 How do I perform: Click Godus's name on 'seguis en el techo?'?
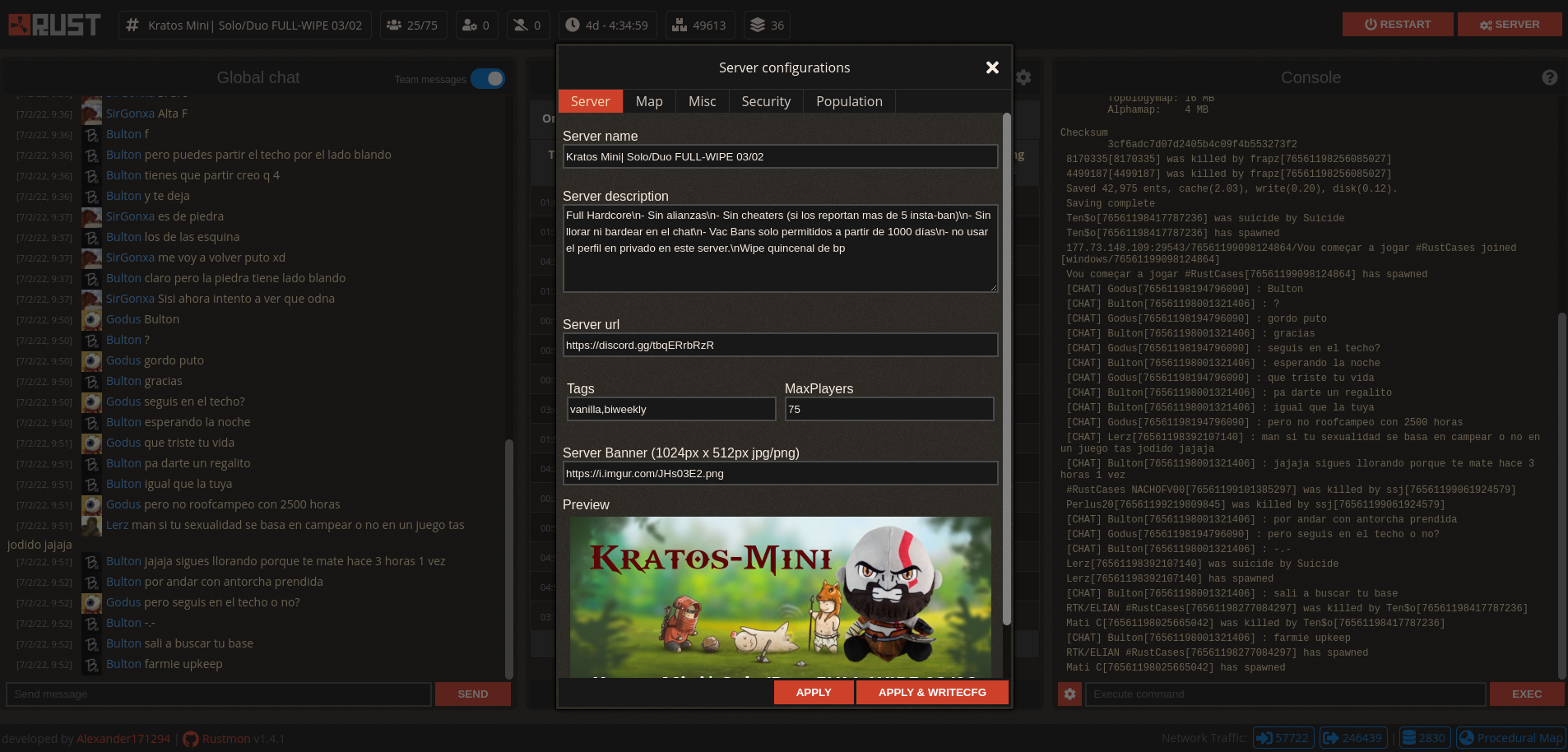point(123,402)
